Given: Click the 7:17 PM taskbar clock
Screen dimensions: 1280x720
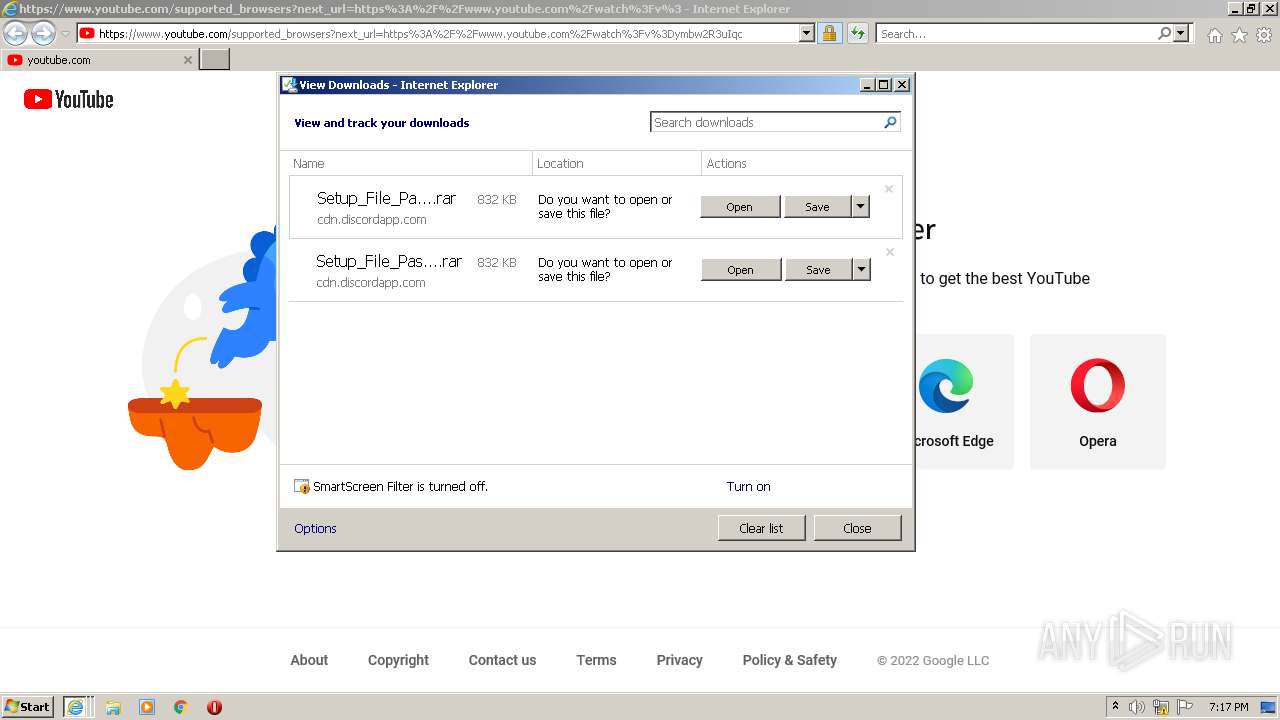Looking at the screenshot, I should coord(1229,707).
